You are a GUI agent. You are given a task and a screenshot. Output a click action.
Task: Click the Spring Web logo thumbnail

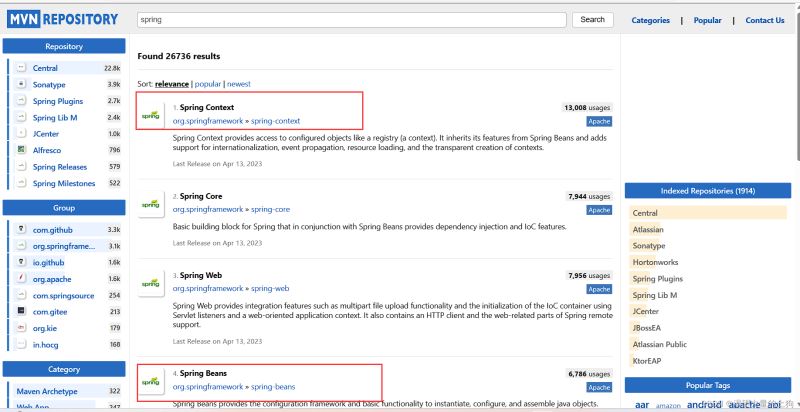tap(151, 283)
